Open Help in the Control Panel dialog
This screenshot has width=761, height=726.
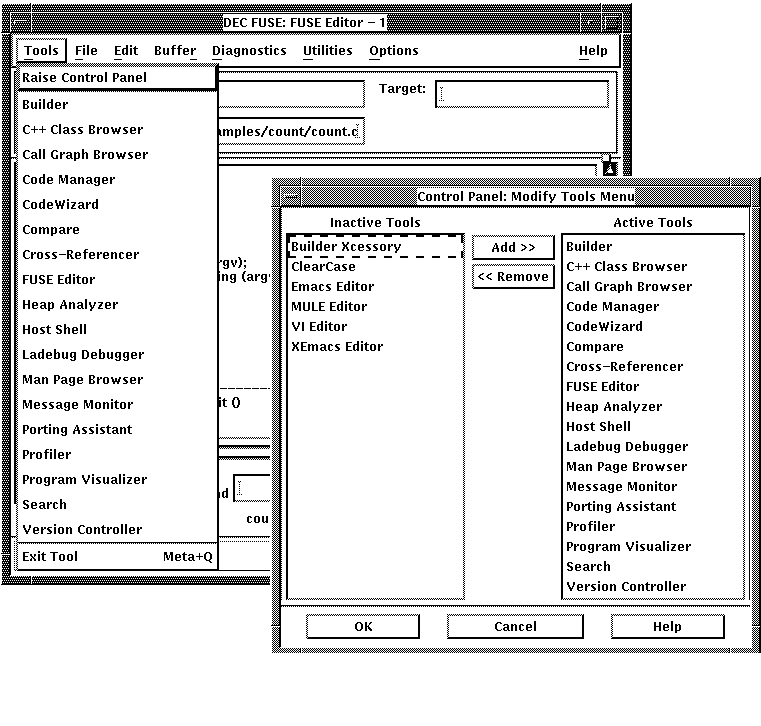click(667, 627)
